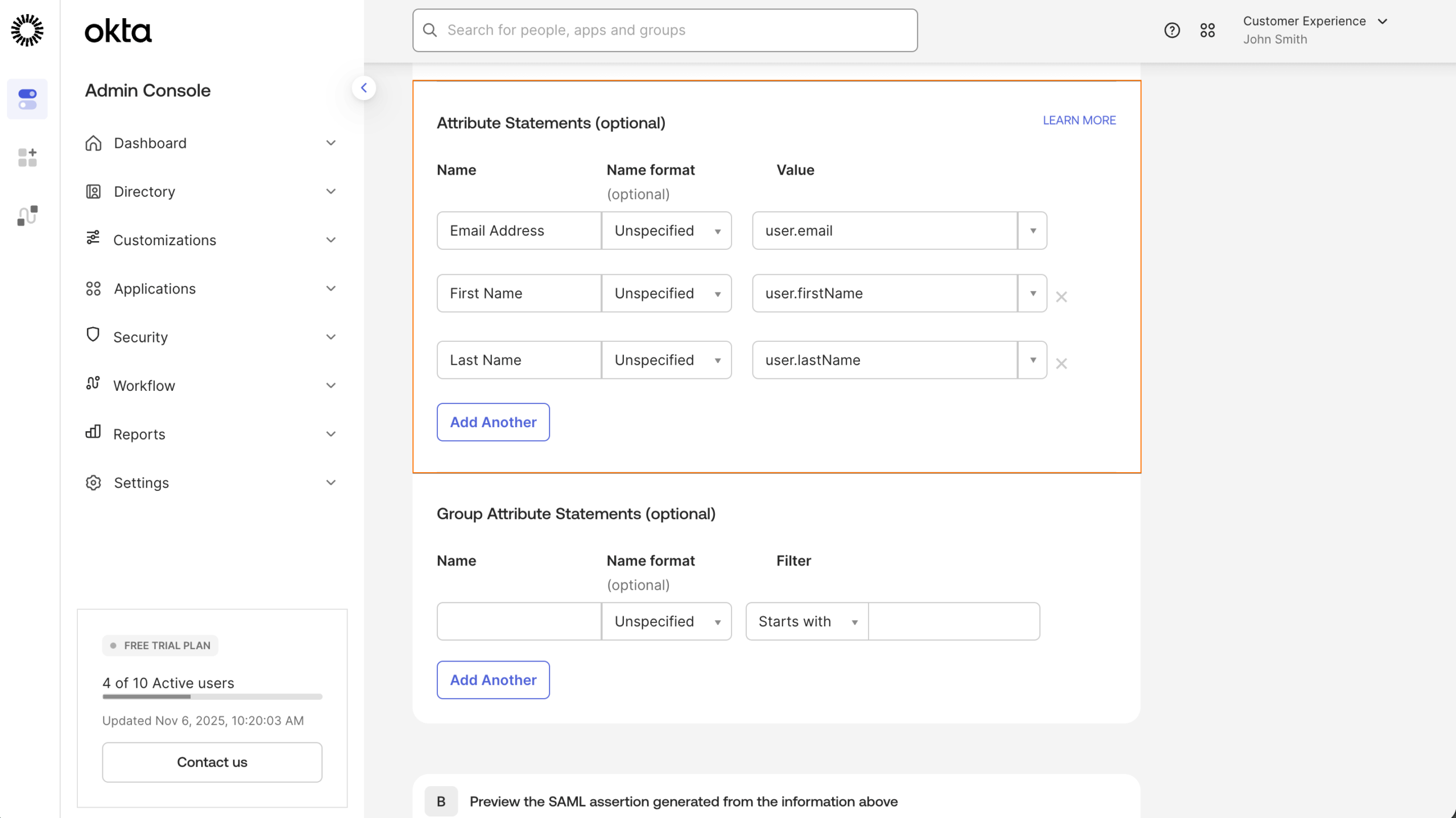Screen dimensions: 1456x818
Task: Expand the Settings section in sidebar
Action: [331, 482]
